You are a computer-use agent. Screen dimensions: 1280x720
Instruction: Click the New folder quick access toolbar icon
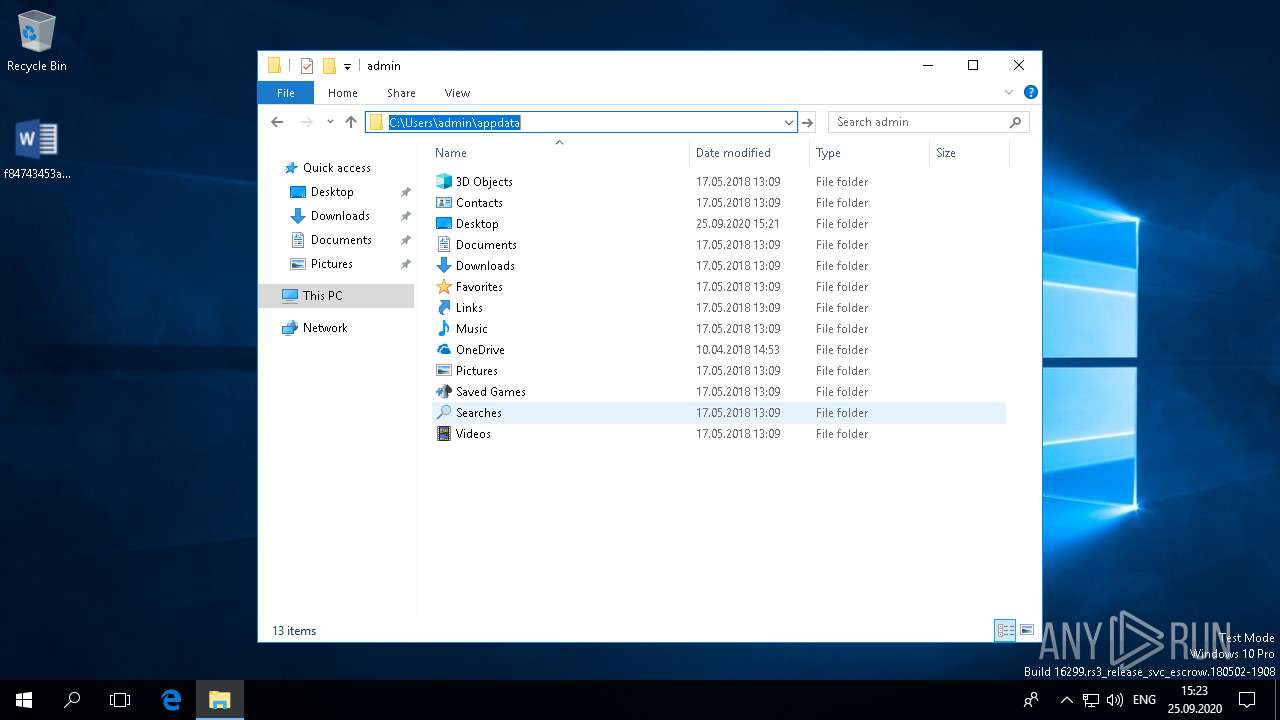[329, 66]
